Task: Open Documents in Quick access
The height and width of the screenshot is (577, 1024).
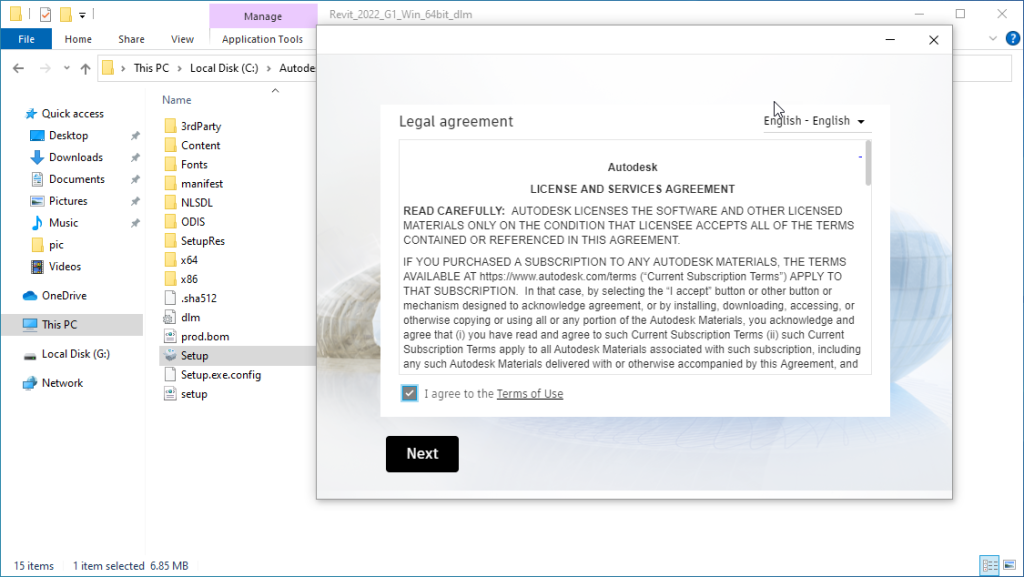Action: point(76,179)
